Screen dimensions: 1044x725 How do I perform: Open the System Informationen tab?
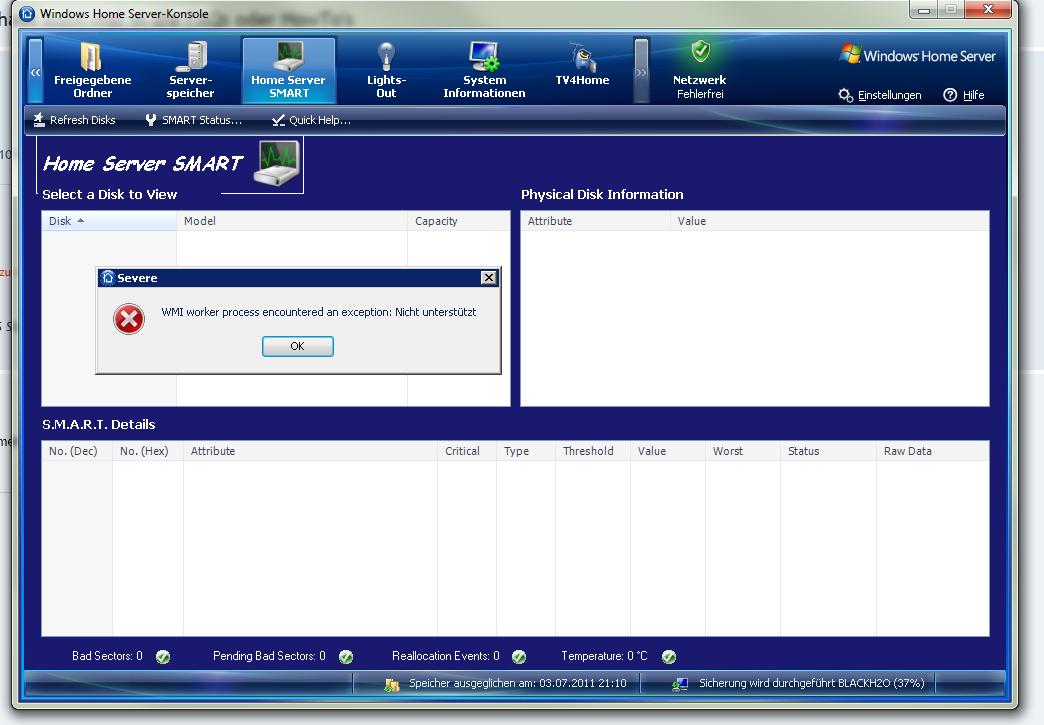coord(484,70)
